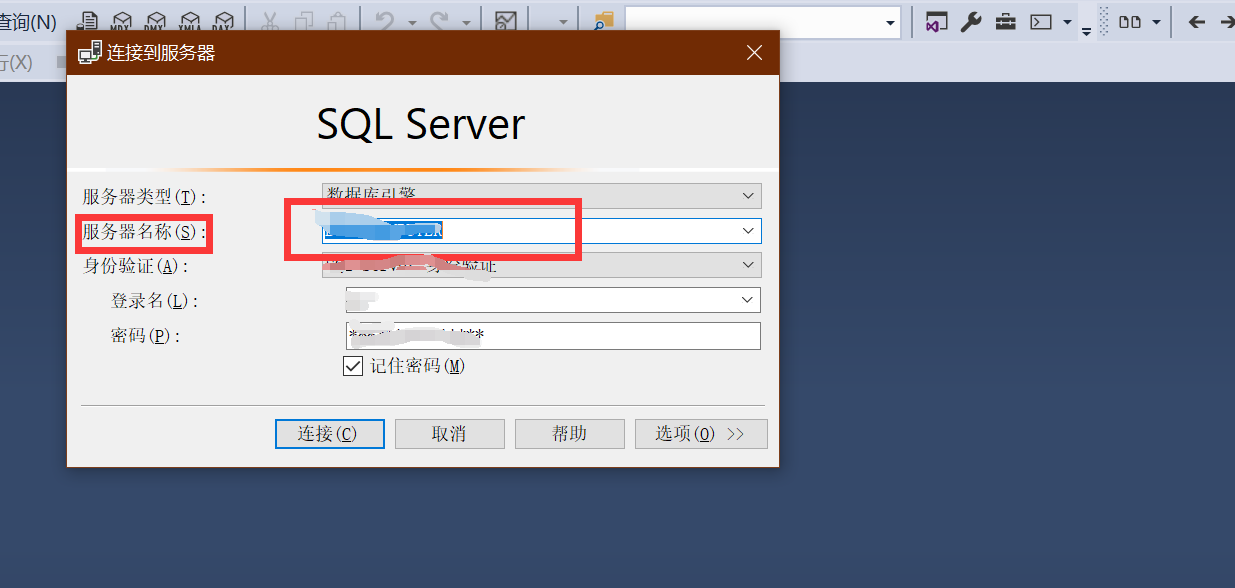
Task: Click the 帮助 button
Action: click(569, 434)
